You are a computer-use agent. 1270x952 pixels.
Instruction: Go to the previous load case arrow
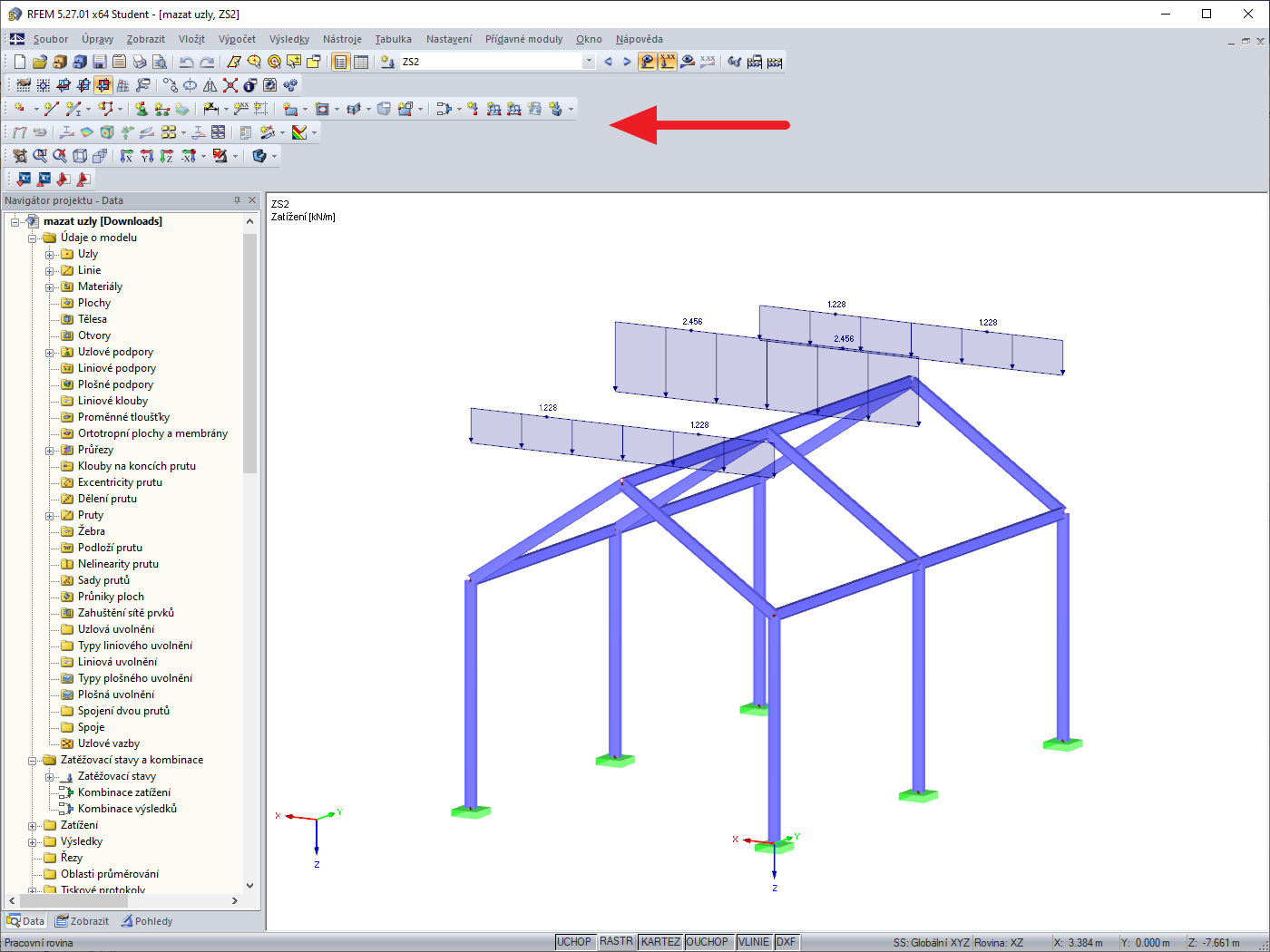click(608, 62)
